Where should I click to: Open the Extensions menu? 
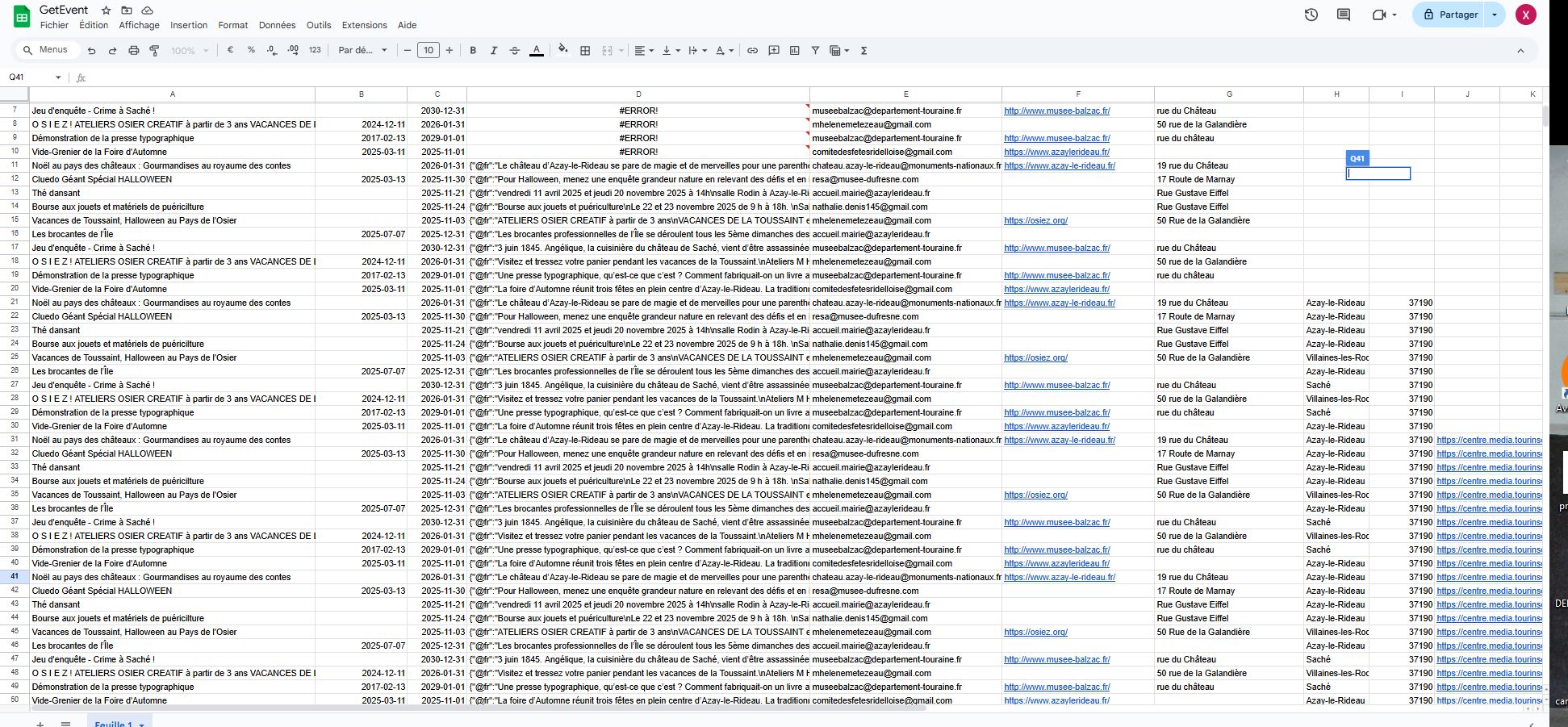364,25
